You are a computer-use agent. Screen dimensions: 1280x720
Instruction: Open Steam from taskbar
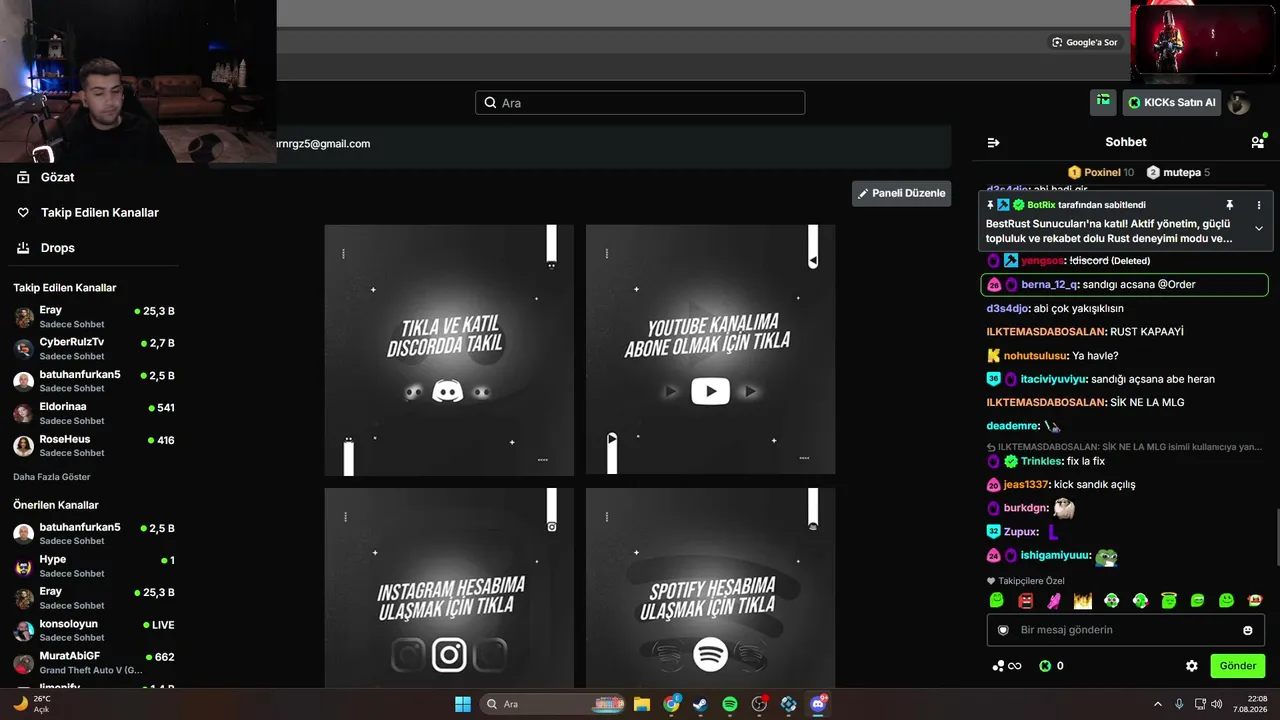click(700, 704)
